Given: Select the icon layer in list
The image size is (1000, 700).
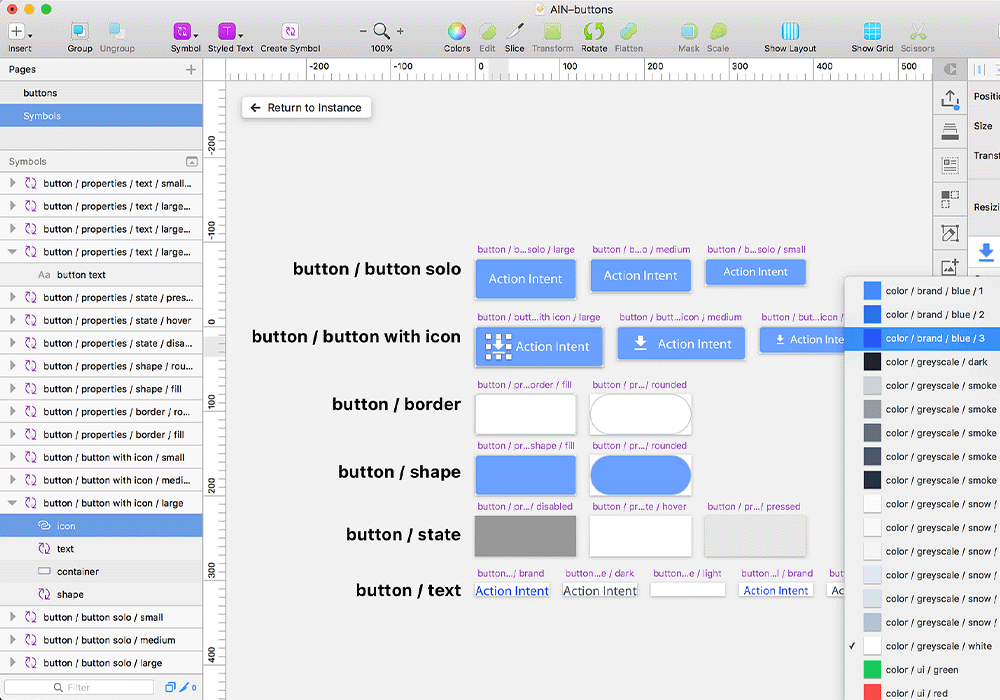Looking at the screenshot, I should tap(101, 526).
